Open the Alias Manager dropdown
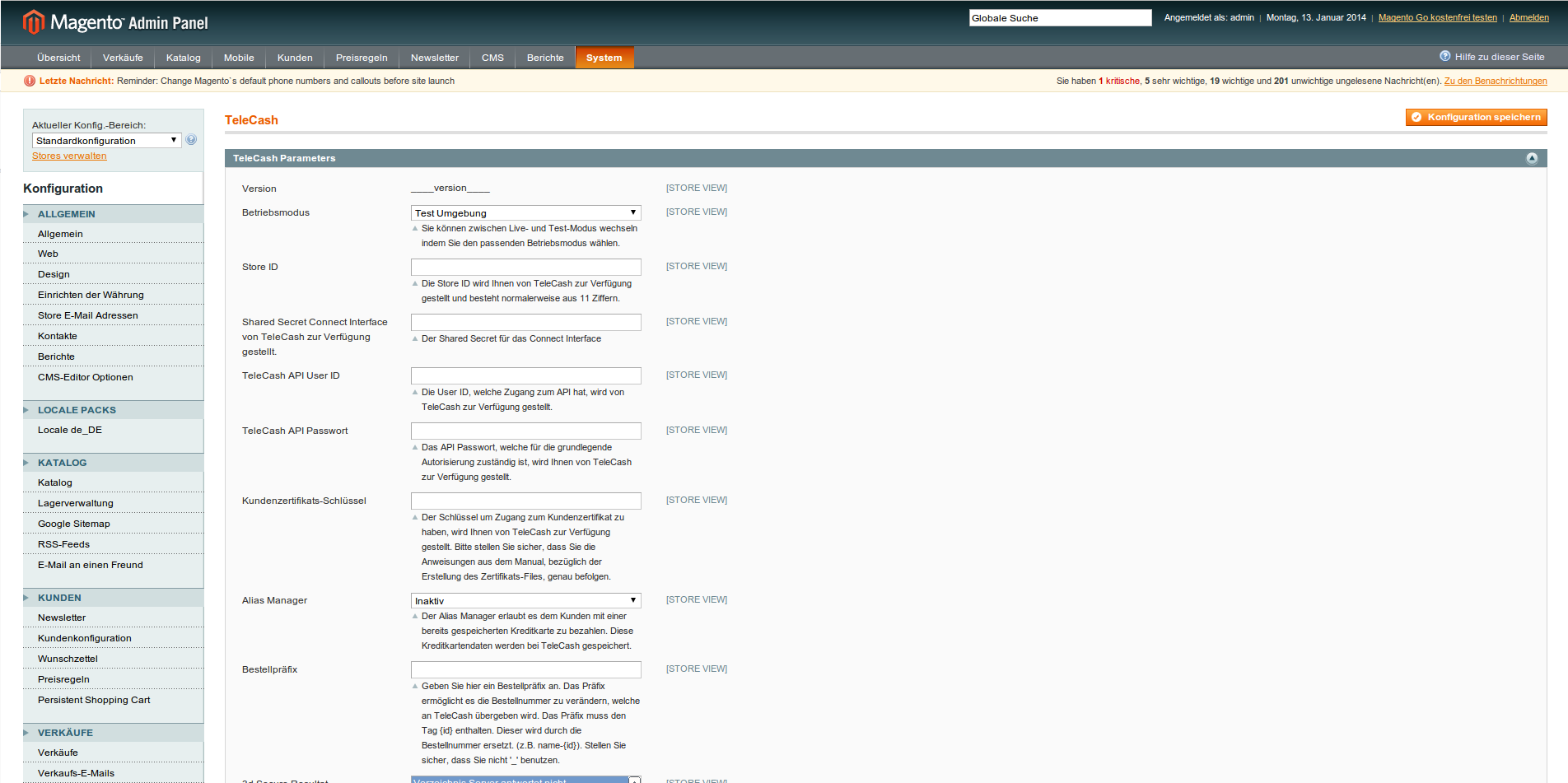 (x=525, y=601)
